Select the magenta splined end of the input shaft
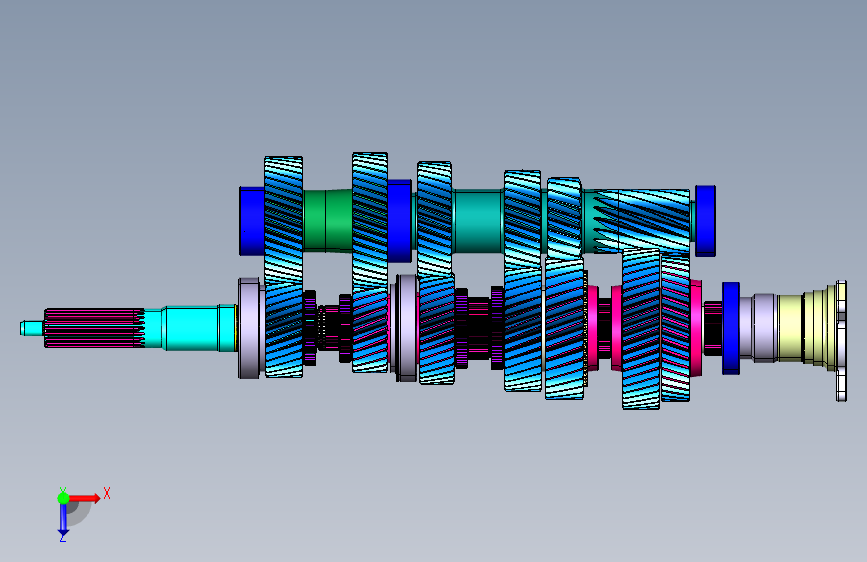 coord(94,328)
